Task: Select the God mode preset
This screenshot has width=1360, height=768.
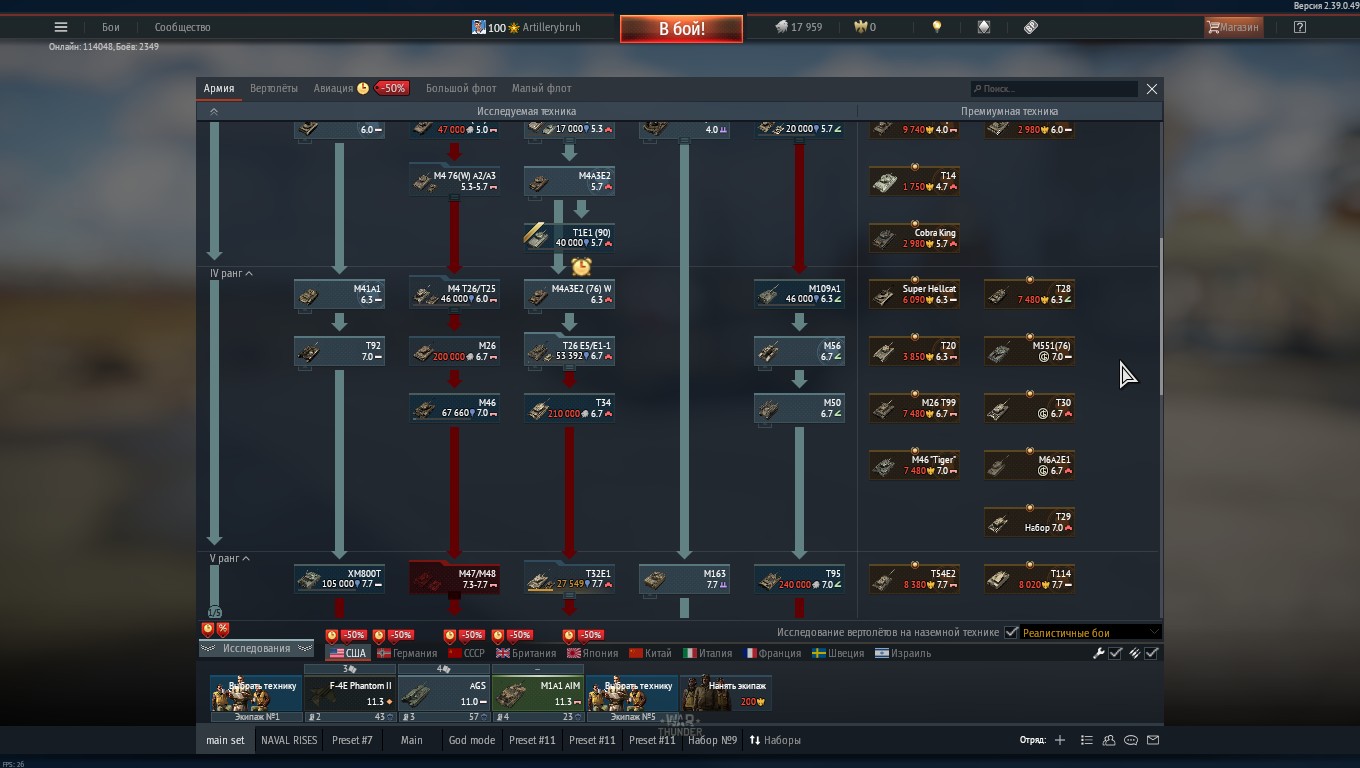Action: click(472, 740)
